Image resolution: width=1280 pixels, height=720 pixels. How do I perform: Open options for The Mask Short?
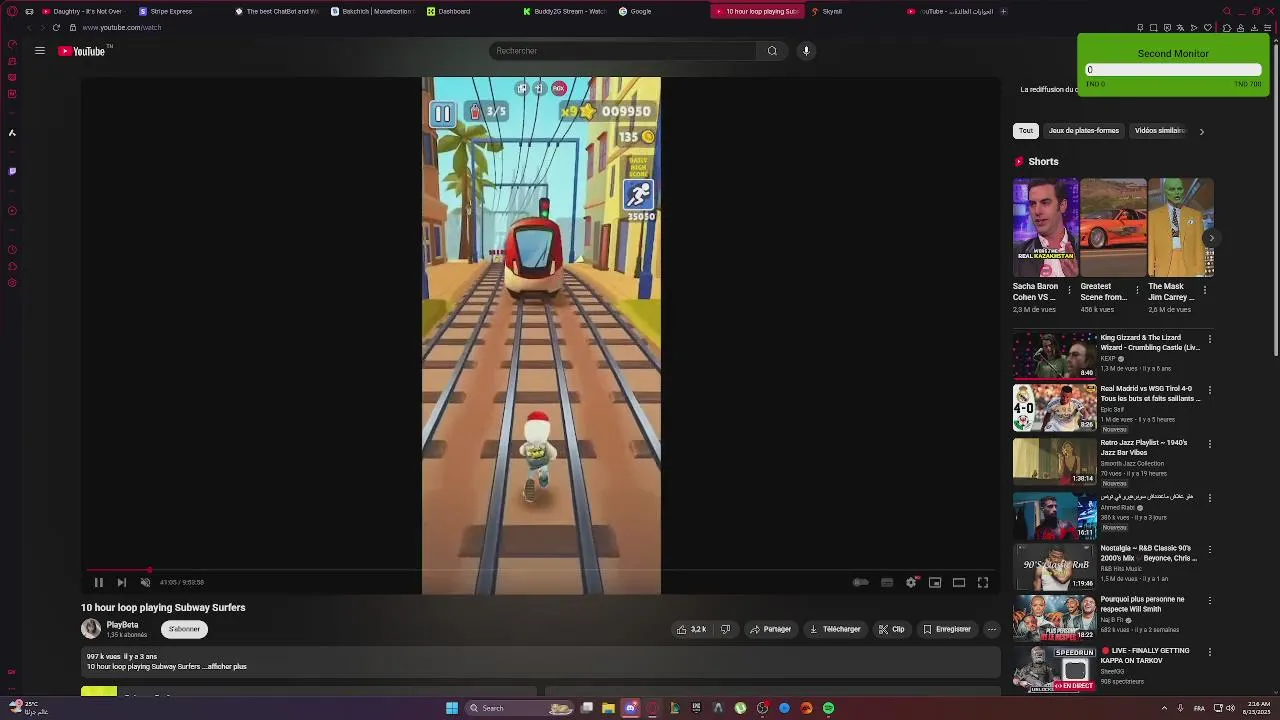[1205, 290]
